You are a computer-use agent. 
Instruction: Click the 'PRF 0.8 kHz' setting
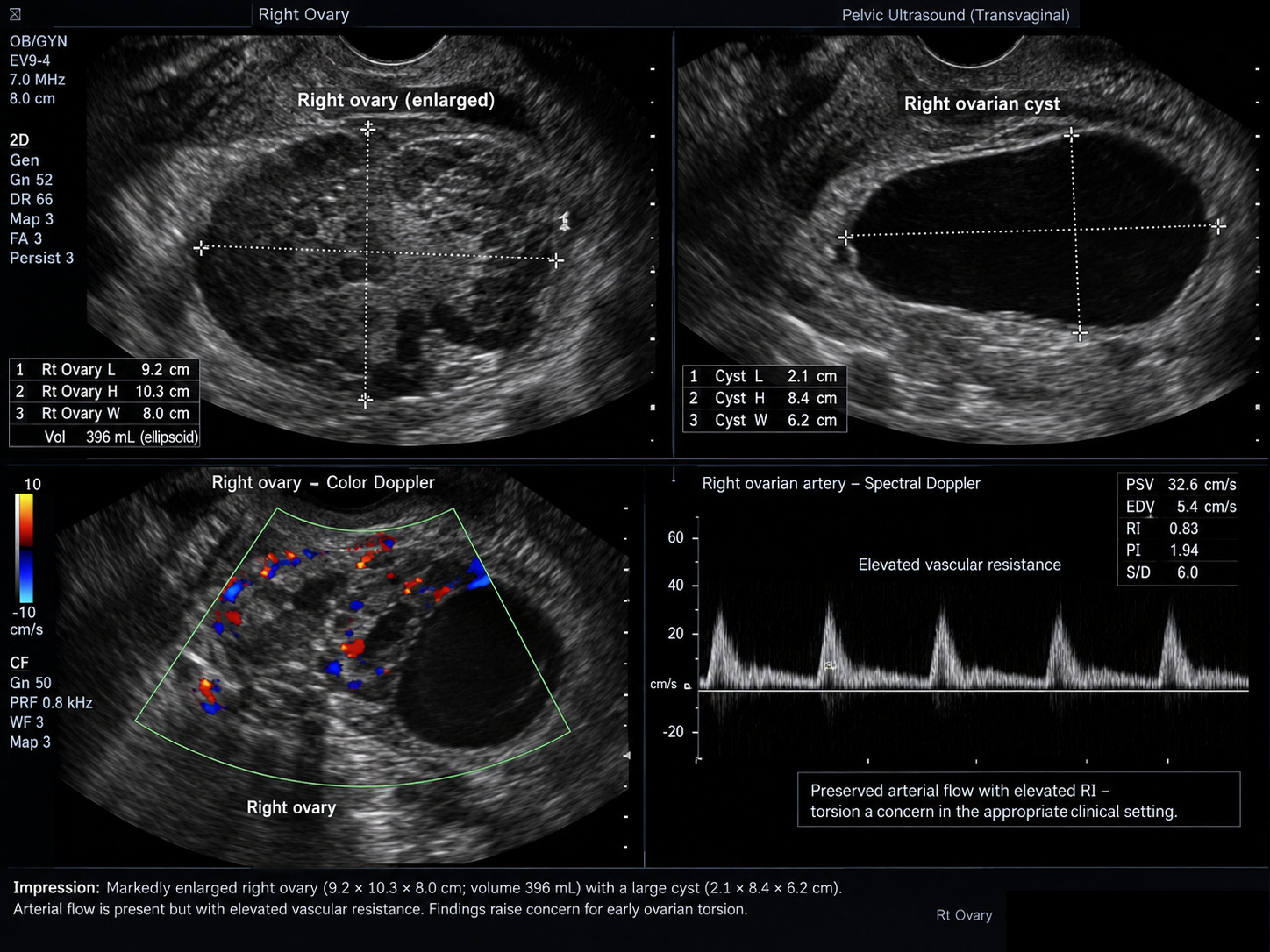click(51, 703)
